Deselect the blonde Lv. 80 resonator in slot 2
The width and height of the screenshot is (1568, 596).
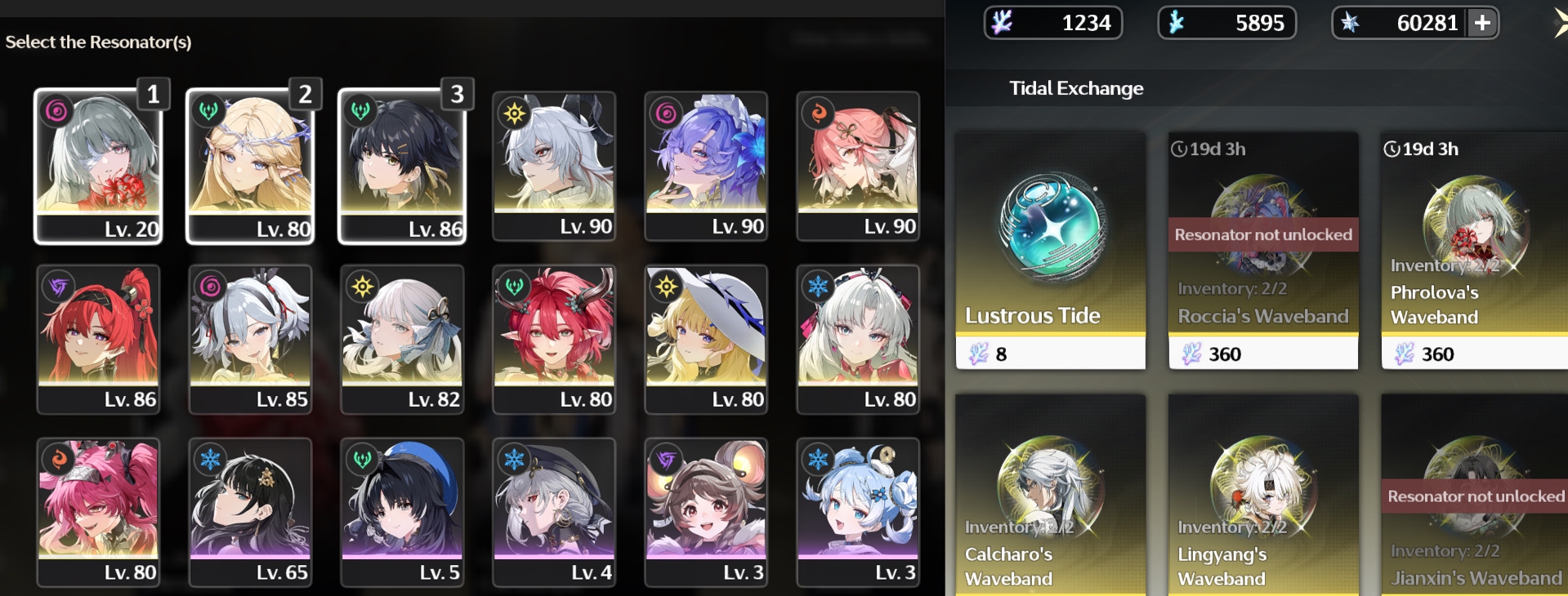pos(250,166)
